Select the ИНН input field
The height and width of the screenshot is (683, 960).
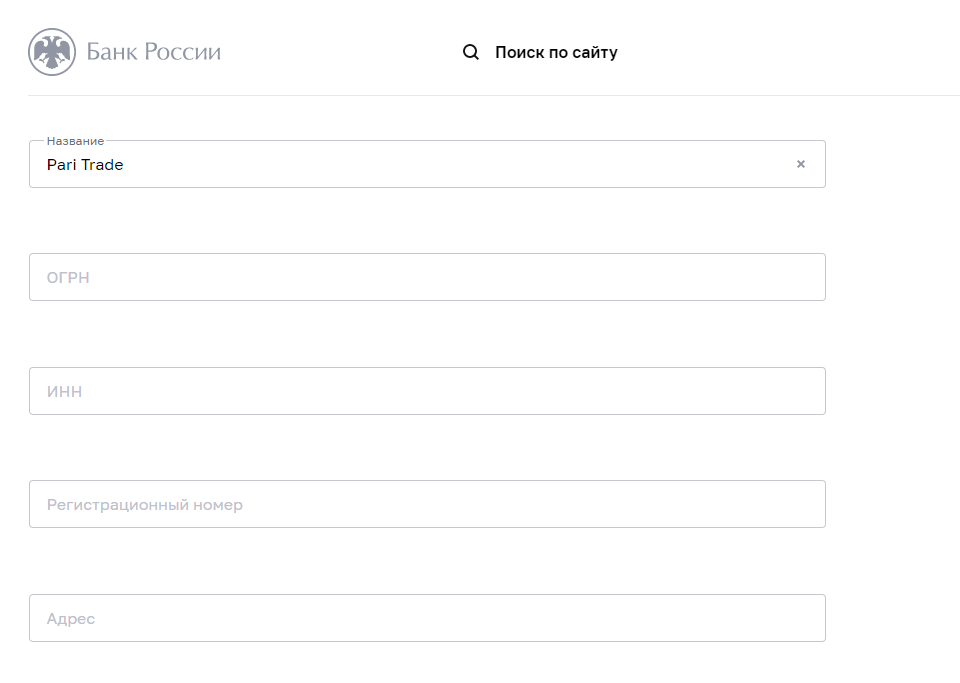427,391
